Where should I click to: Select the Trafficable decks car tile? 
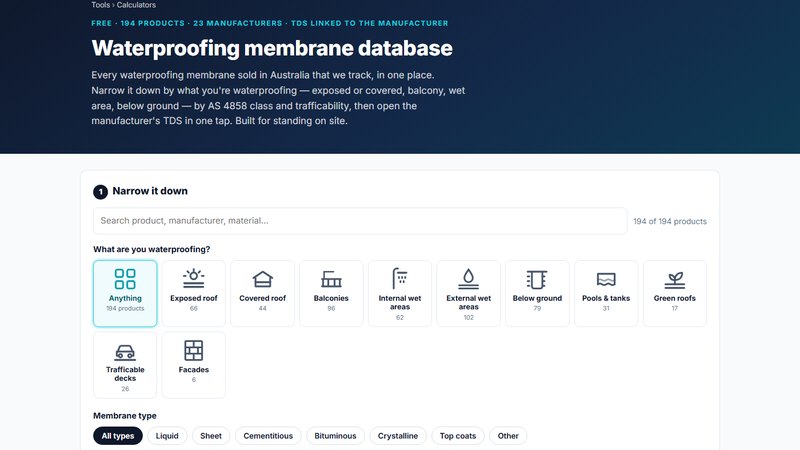point(125,365)
